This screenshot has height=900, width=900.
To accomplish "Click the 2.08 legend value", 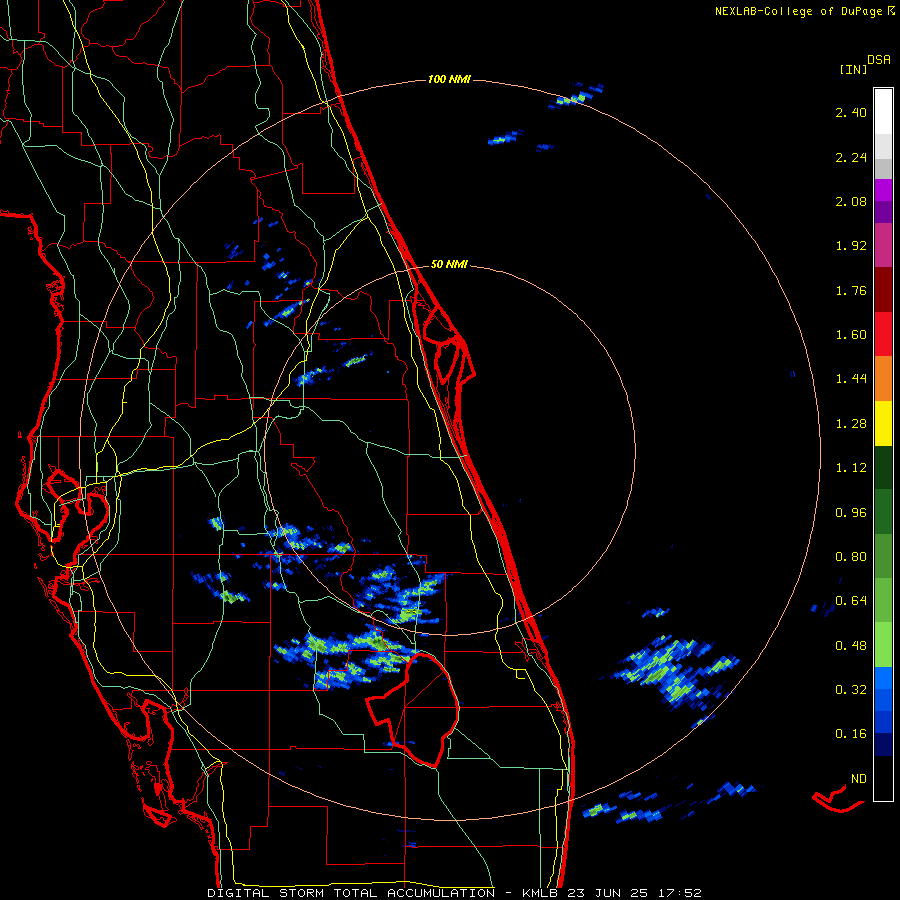I will (x=851, y=201).
